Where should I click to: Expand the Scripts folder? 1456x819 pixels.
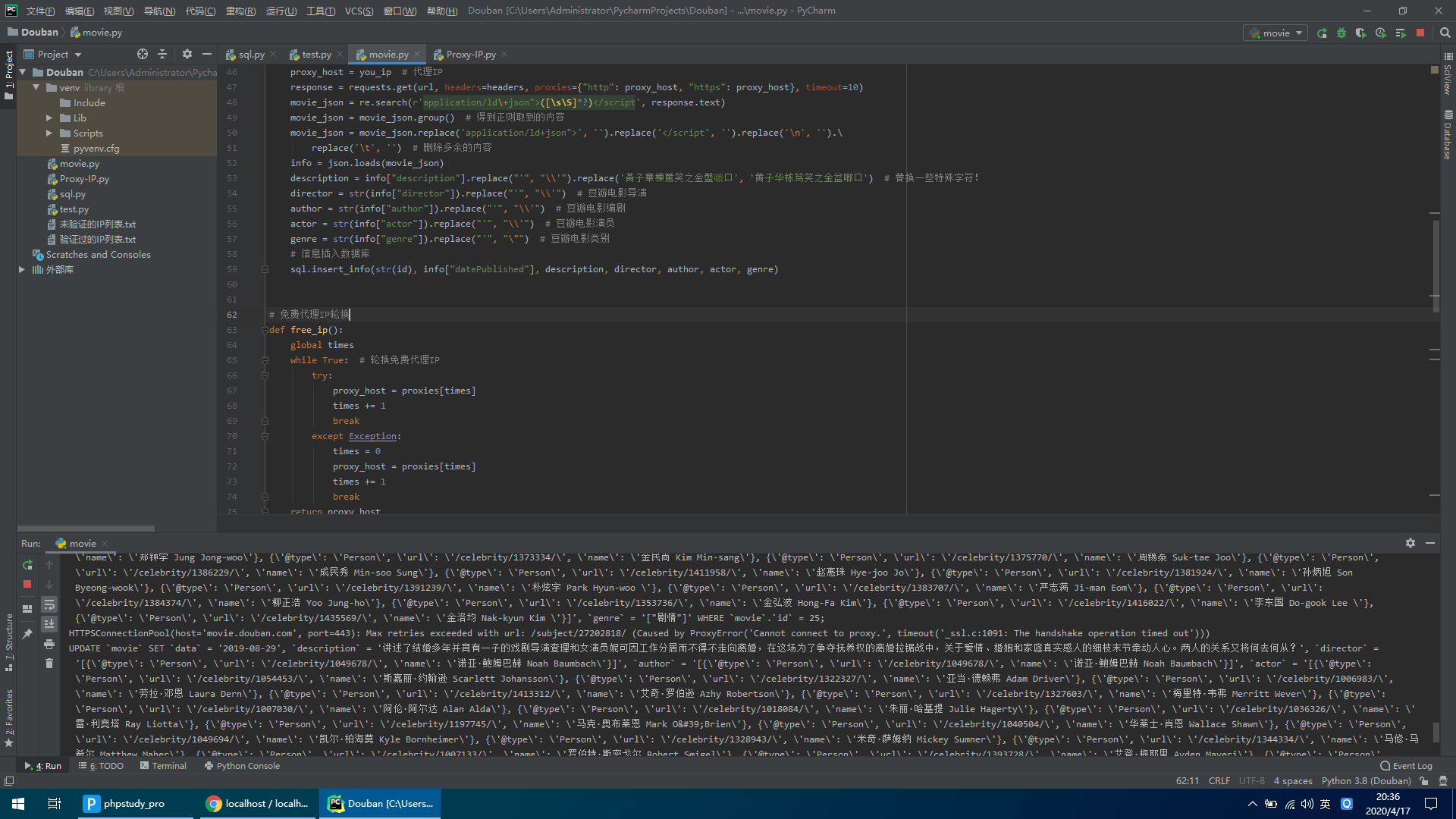49,133
